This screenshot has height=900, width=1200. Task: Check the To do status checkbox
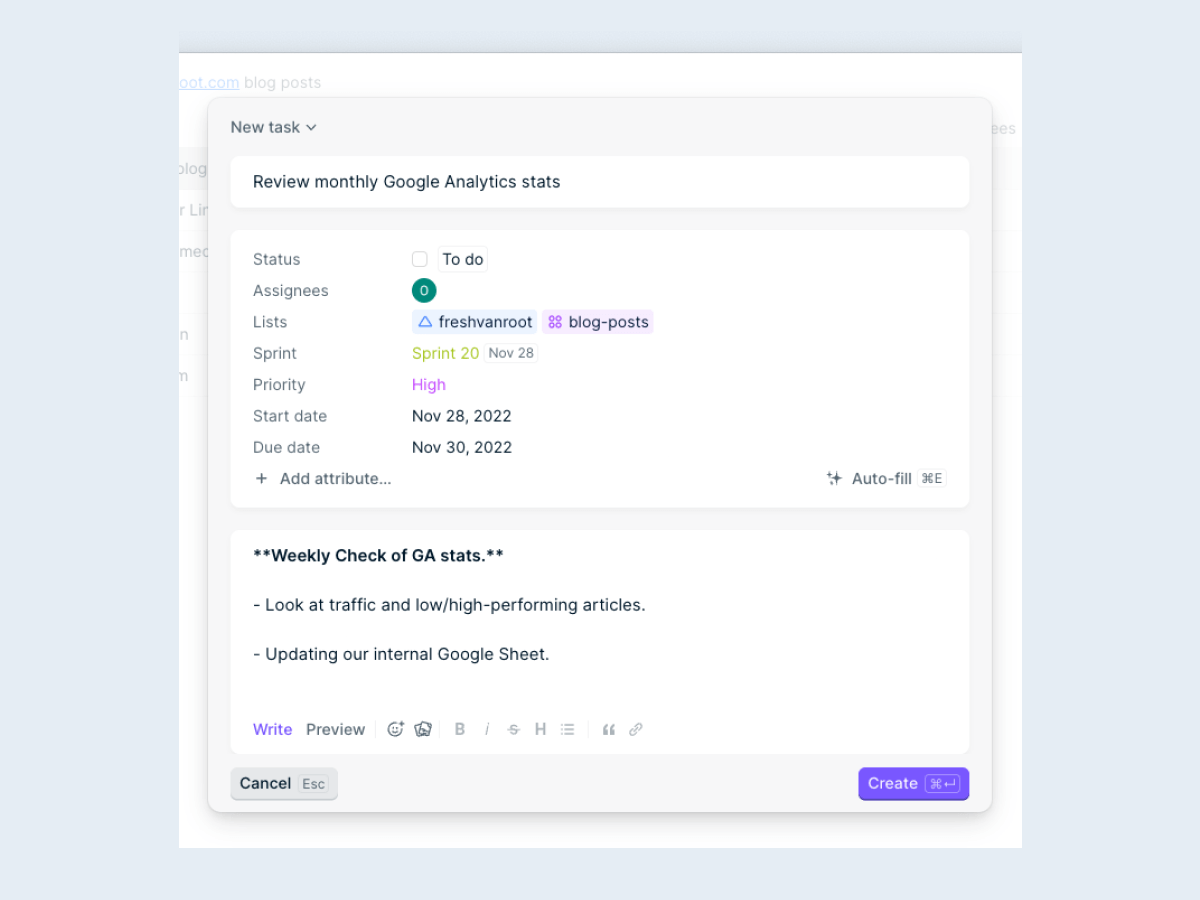(x=420, y=259)
